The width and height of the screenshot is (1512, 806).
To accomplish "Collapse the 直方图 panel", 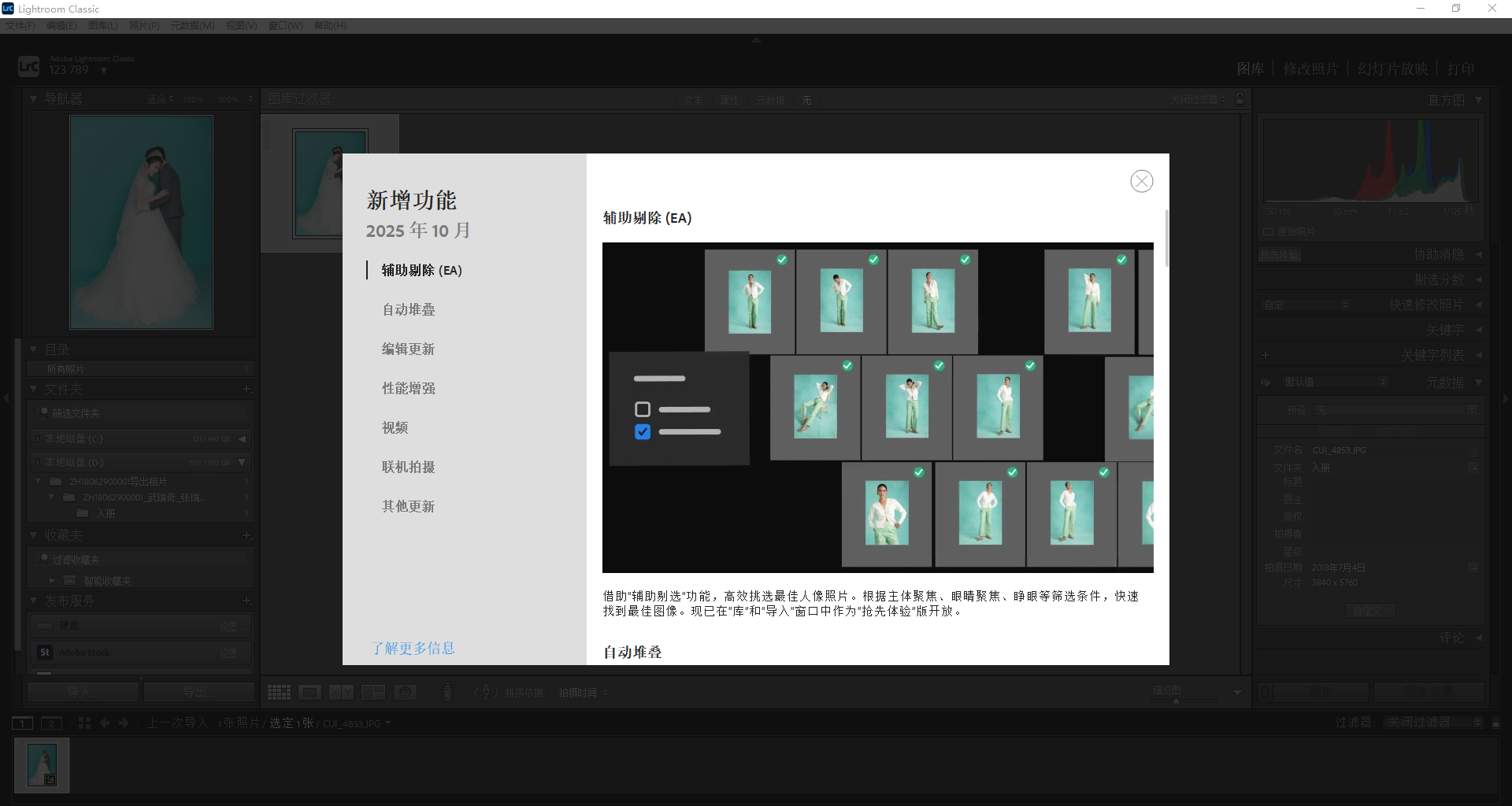I will pos(1478,100).
